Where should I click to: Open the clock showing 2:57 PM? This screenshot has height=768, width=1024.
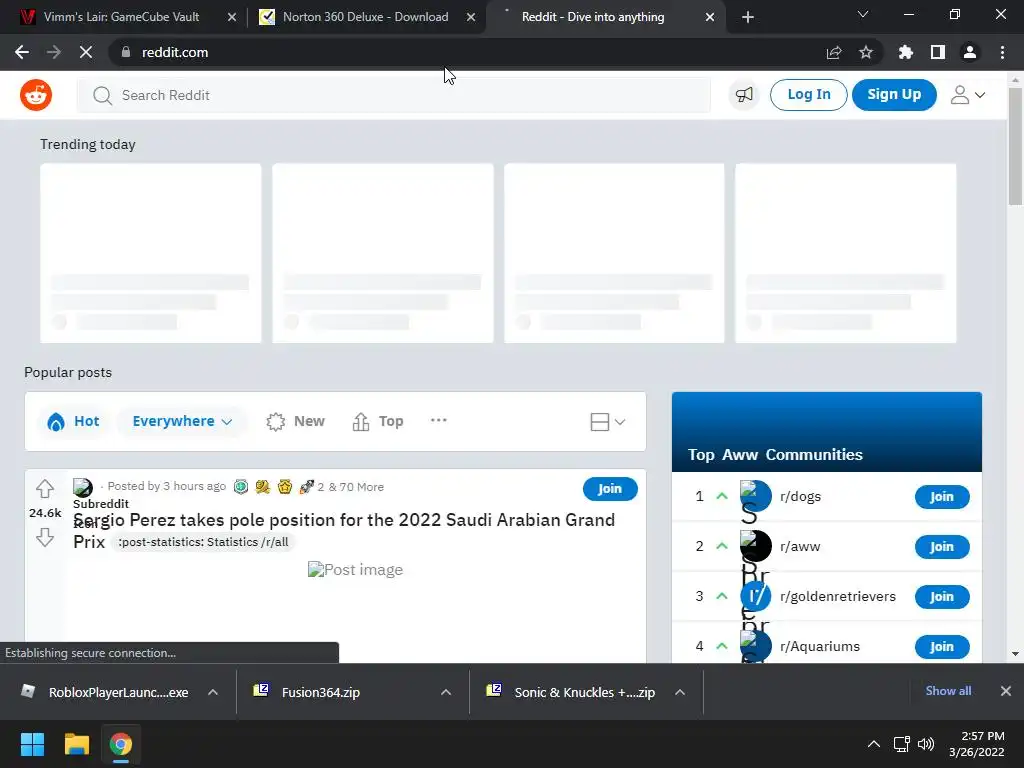tap(977, 744)
